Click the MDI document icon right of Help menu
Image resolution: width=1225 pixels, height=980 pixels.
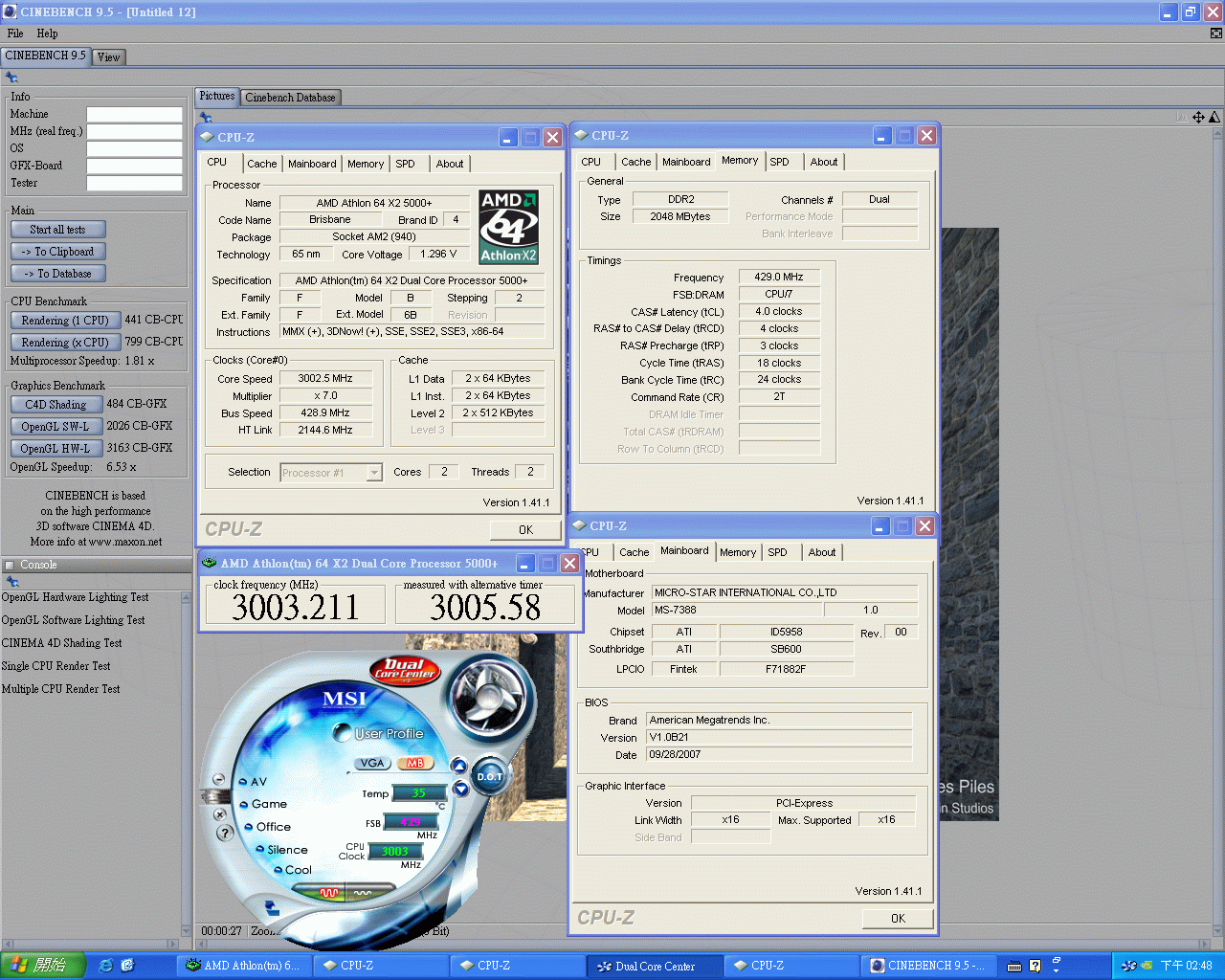[1215, 33]
